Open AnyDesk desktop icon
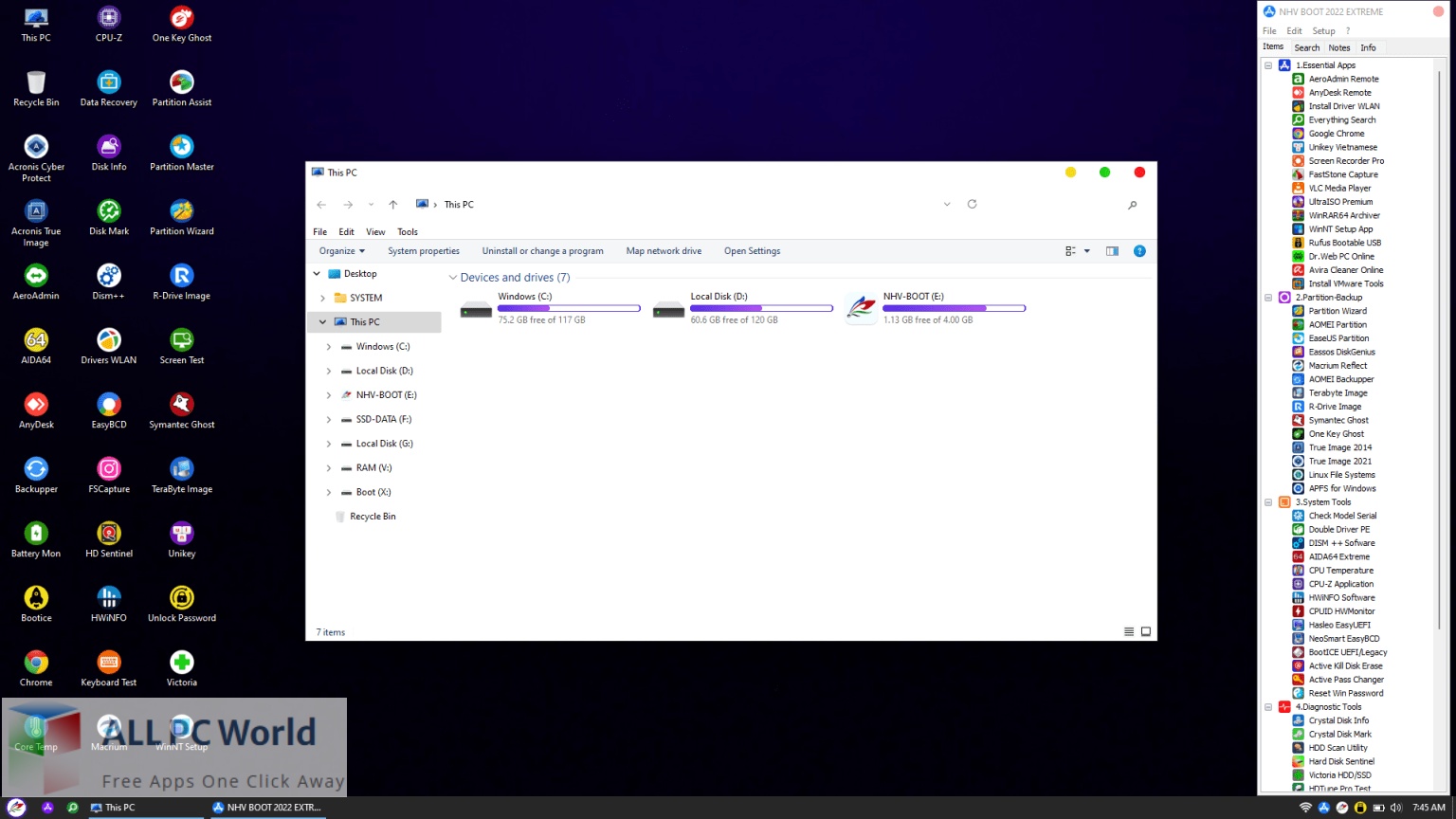 click(x=36, y=411)
